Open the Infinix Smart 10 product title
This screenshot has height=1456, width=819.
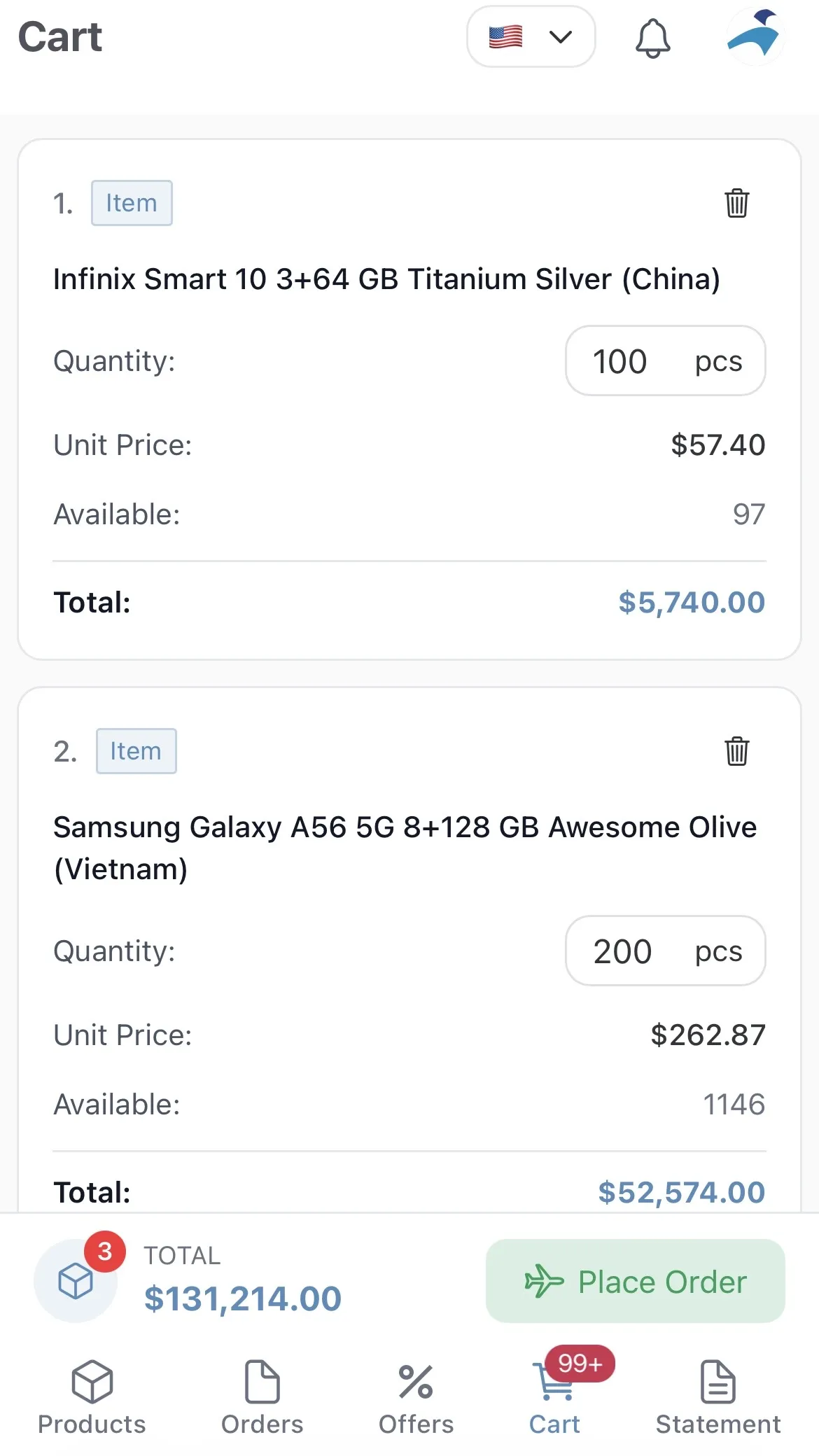pos(386,279)
